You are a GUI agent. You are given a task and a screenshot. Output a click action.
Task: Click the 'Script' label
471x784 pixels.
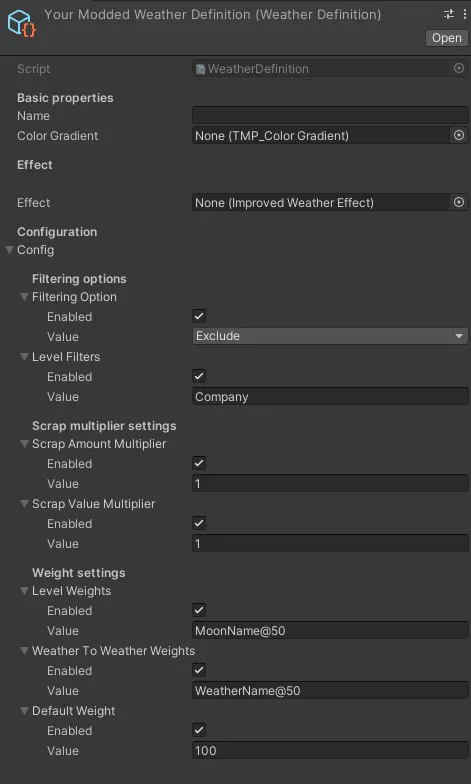[34, 69]
